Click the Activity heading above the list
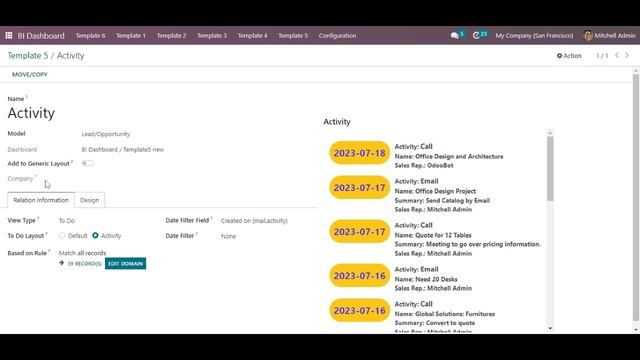 [337, 122]
